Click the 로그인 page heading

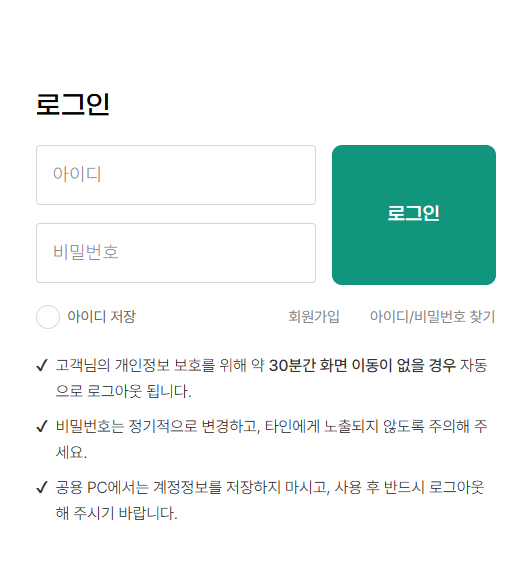click(73, 104)
